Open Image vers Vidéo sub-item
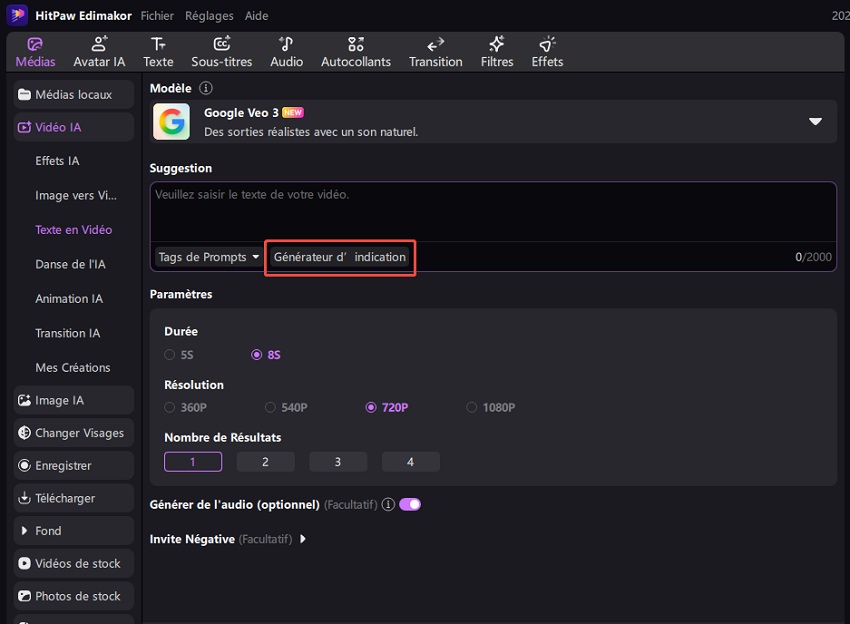 (x=76, y=196)
